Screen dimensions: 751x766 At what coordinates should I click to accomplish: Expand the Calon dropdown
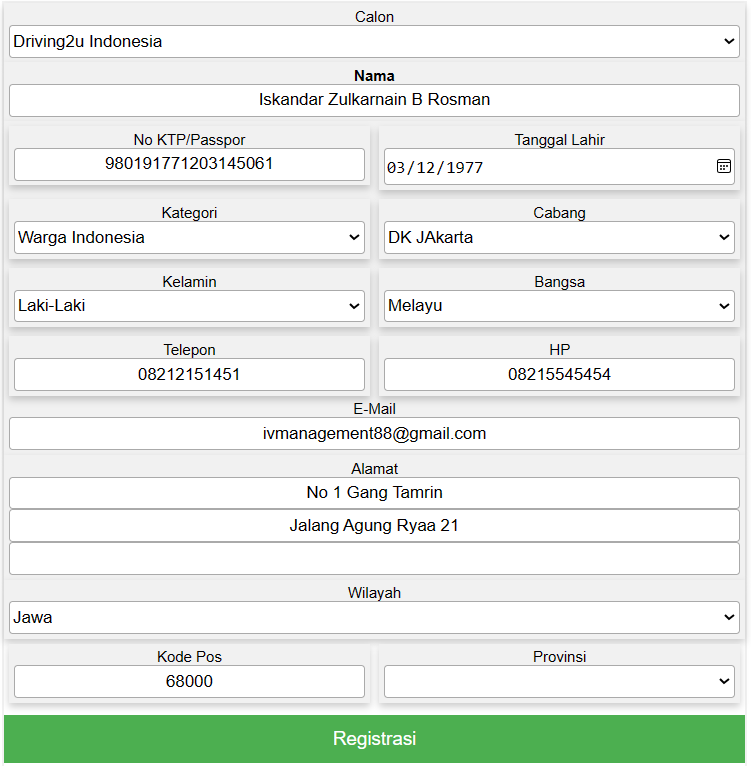[x=374, y=42]
